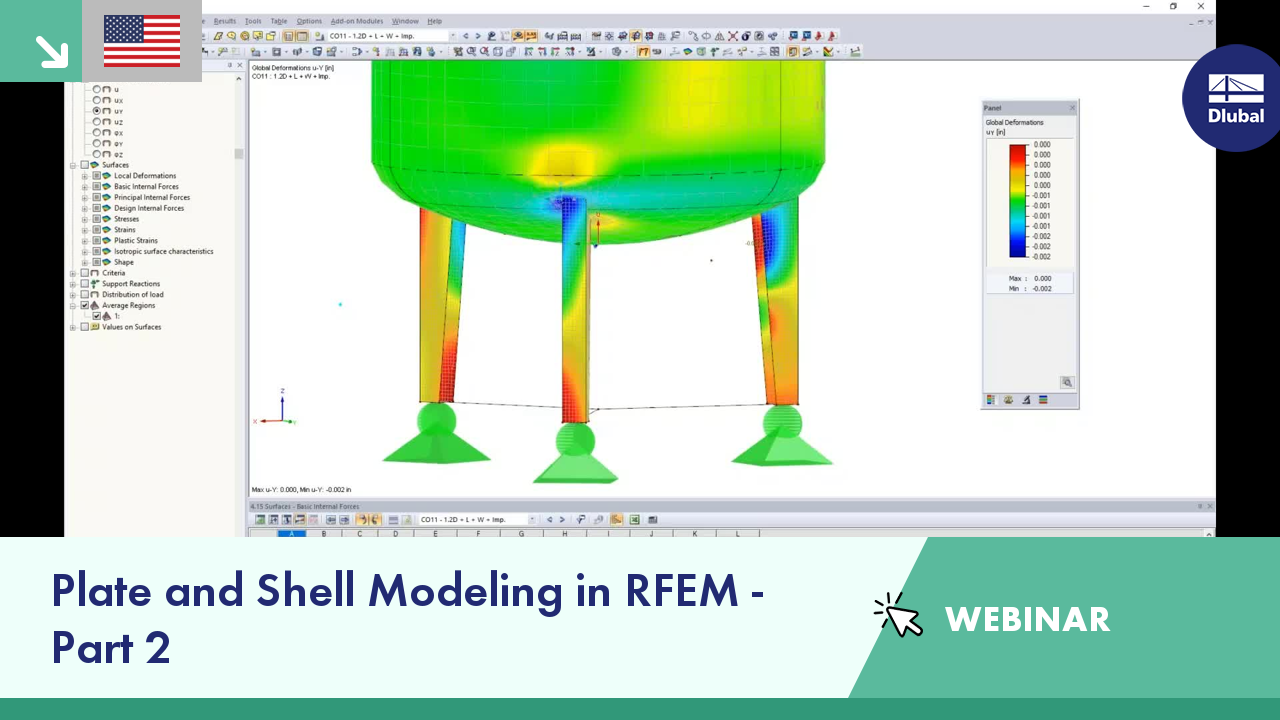This screenshot has height=720, width=1280.
Task: Click the magnifier icon in the Panel
Action: click(x=1067, y=382)
